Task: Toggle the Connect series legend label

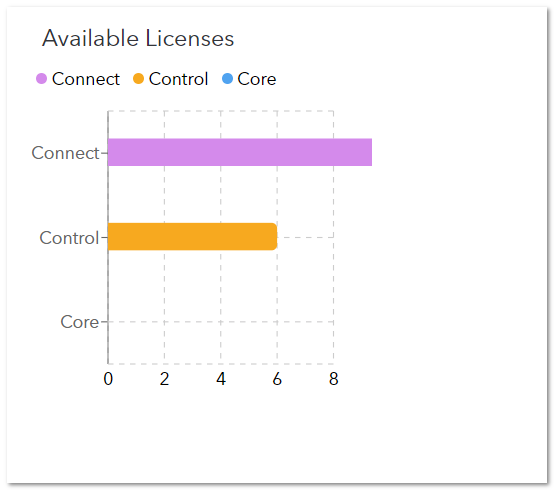Action: tap(86, 79)
